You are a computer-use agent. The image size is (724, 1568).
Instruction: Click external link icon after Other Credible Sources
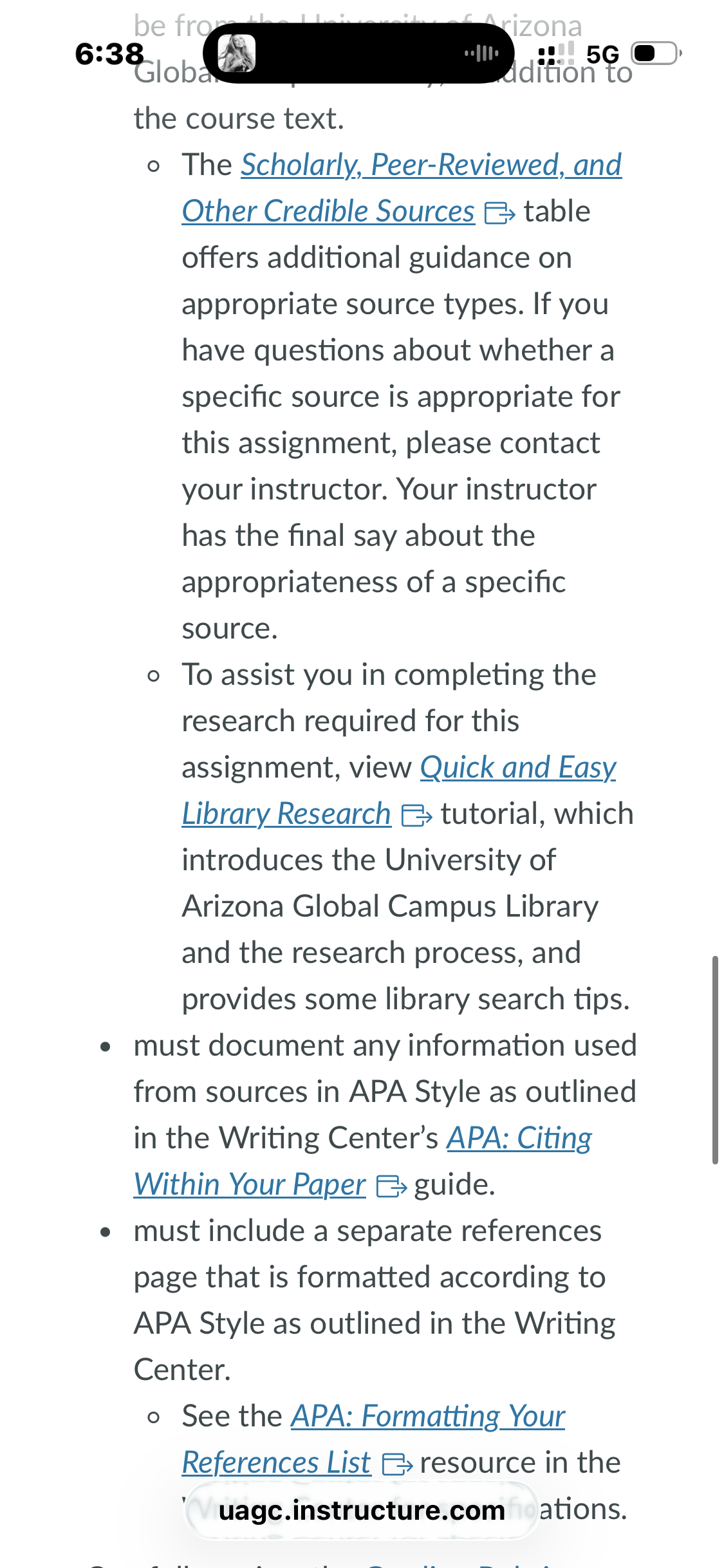[x=499, y=213]
